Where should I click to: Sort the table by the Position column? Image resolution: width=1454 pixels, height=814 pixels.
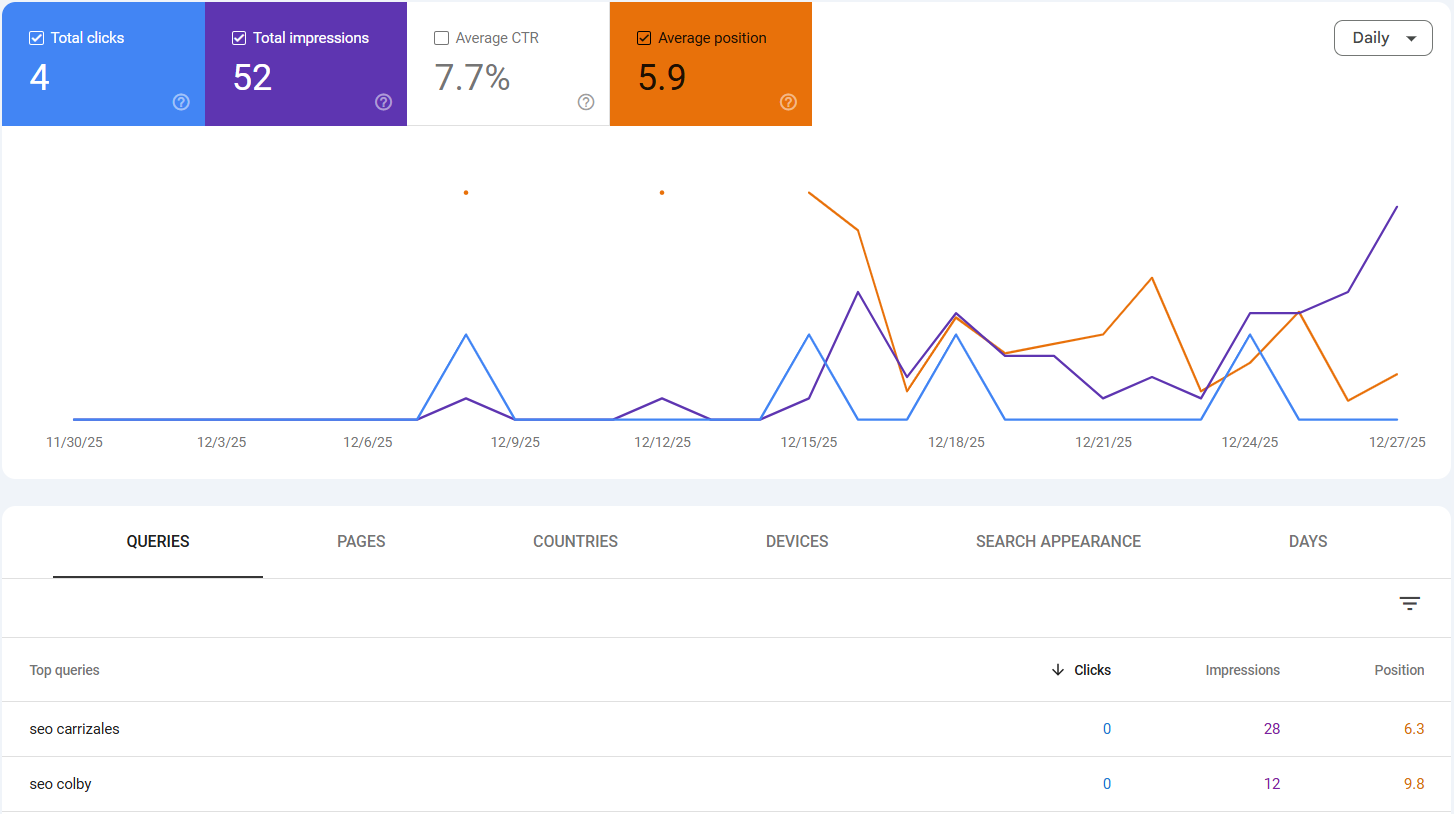(x=1399, y=670)
